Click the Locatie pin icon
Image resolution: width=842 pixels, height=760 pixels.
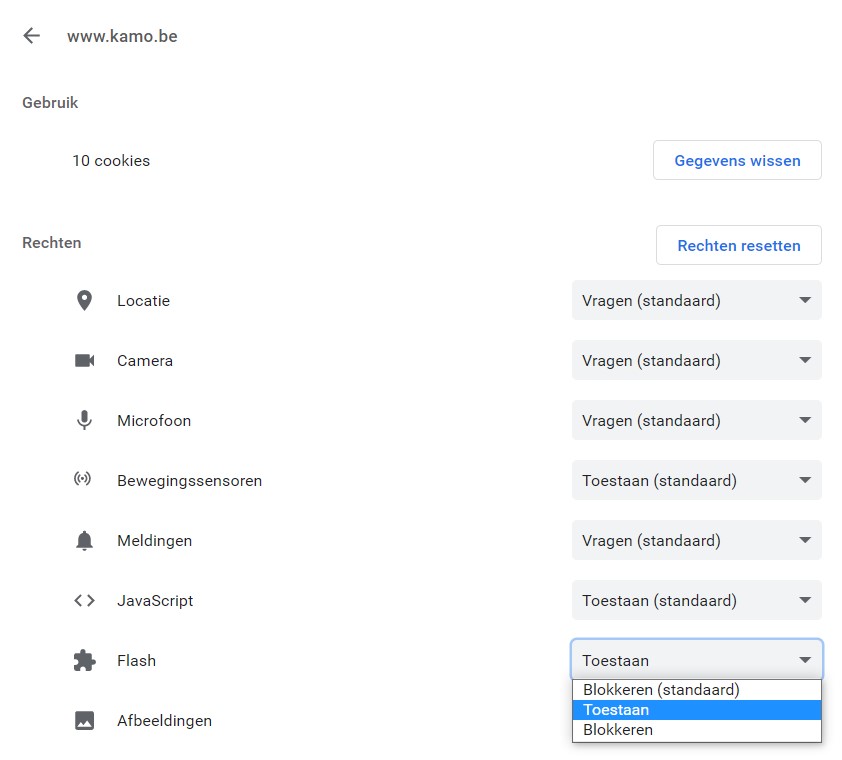(x=84, y=301)
